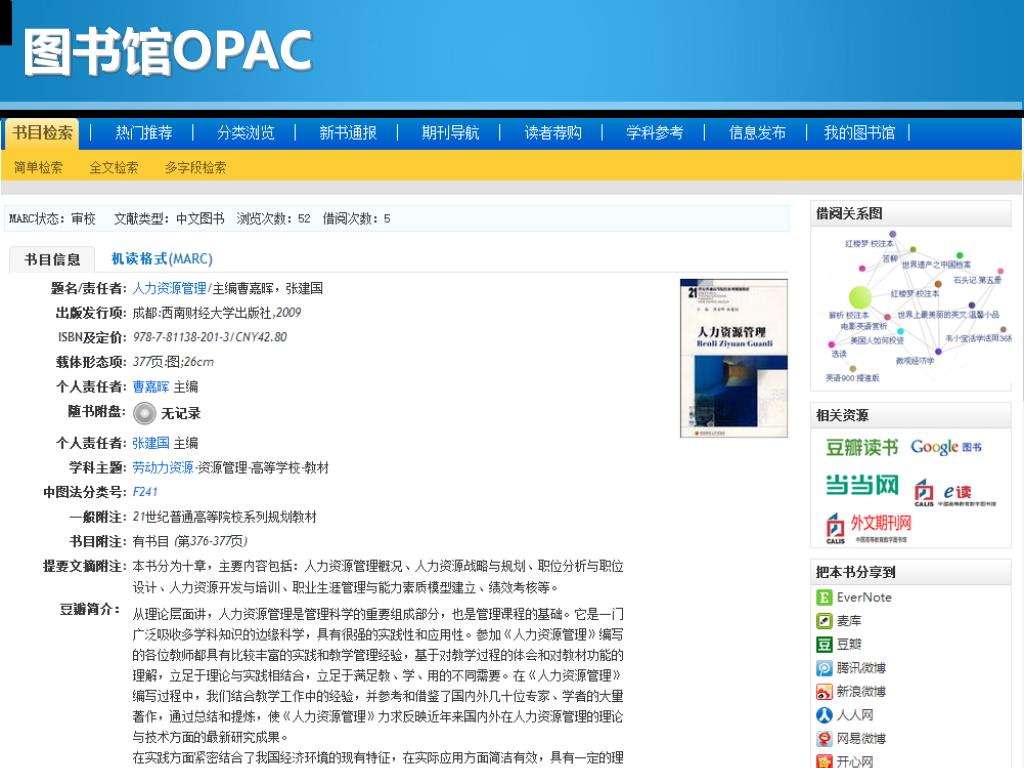
Task: Click the 图书馆OPAC header title
Action: (x=168, y=50)
